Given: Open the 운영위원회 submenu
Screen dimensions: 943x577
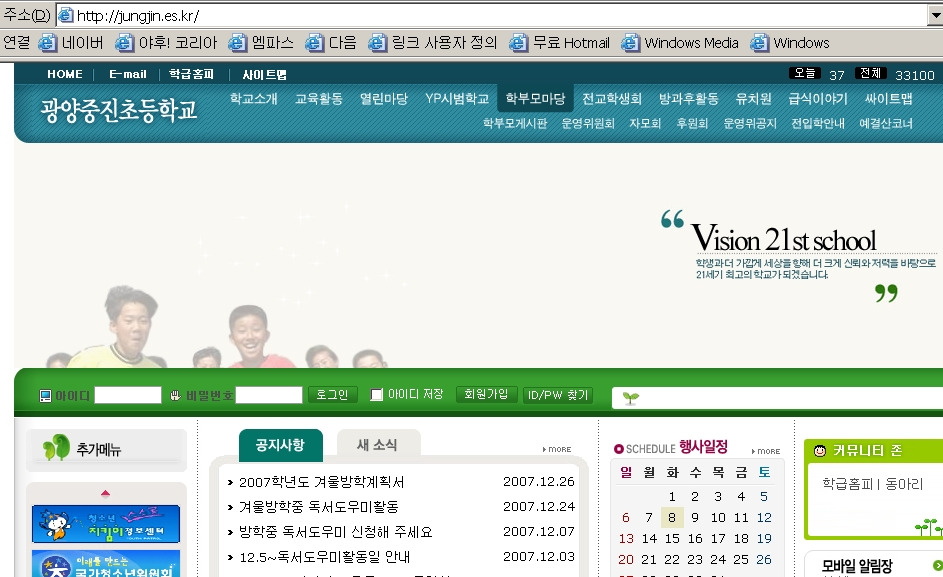Looking at the screenshot, I should click(588, 123).
